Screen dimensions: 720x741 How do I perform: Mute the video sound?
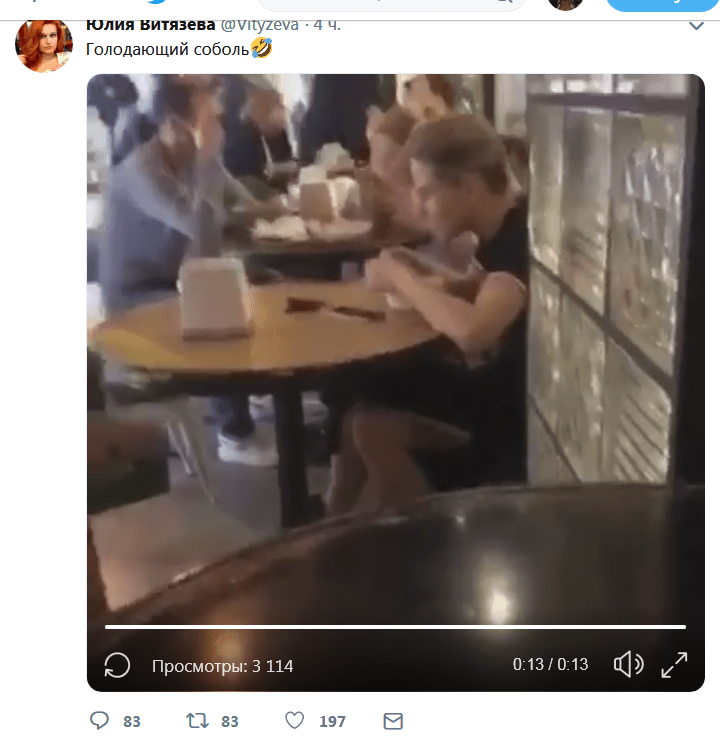click(x=628, y=664)
